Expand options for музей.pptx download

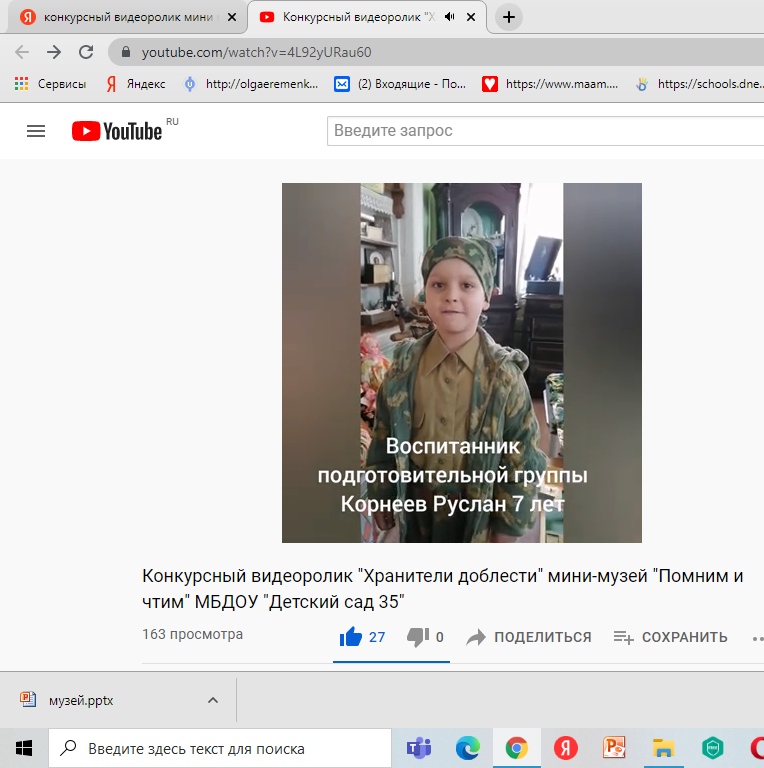pos(212,700)
